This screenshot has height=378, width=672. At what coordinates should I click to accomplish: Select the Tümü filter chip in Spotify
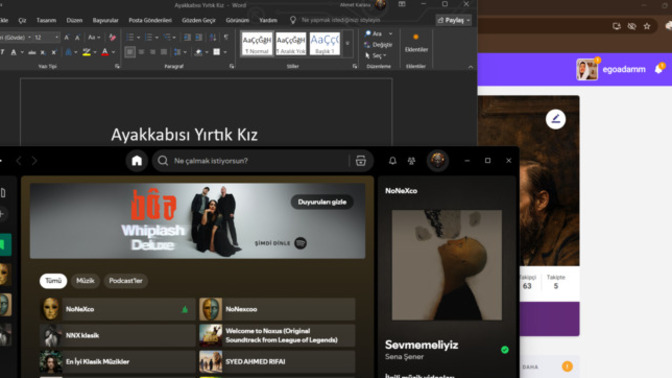click(x=53, y=281)
